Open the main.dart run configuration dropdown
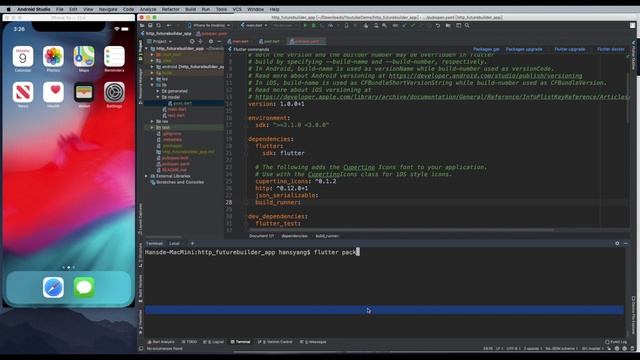This screenshot has width=640, height=360. point(254,25)
